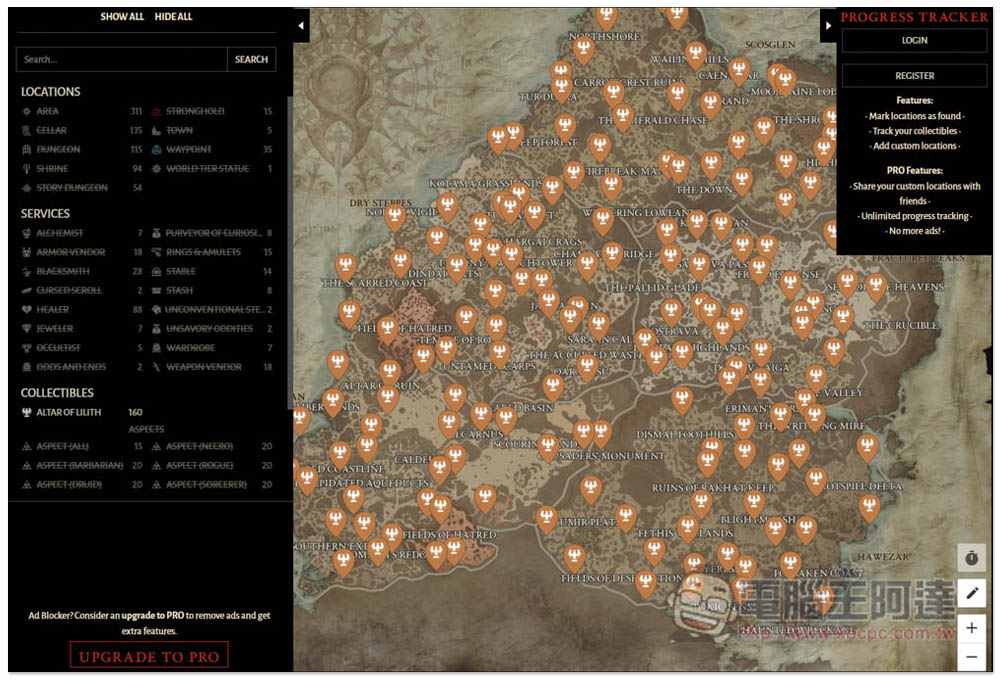Click the Locations section heading
Viewport: 1000px width, 680px height.
pyautogui.click(x=50, y=92)
